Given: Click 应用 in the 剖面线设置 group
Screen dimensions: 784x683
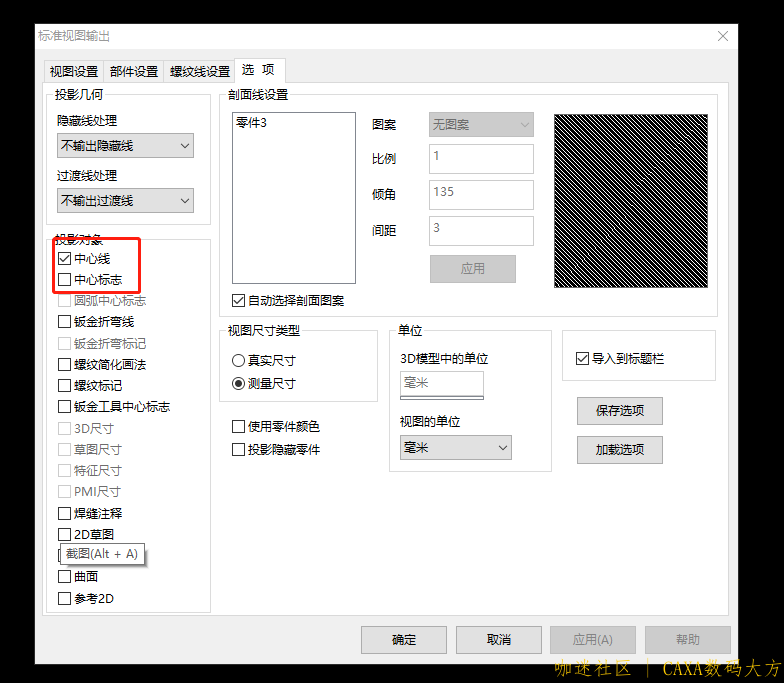Looking at the screenshot, I should 472,269.
